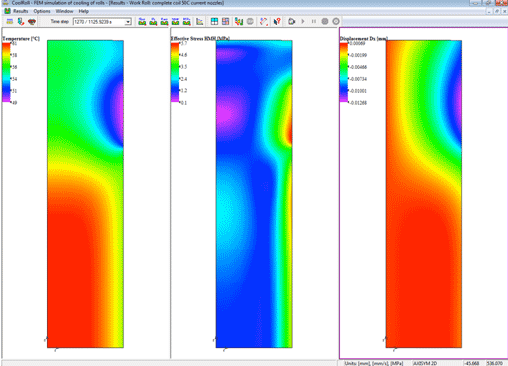508x366 pixels.
Task: Open the Help menu
Action: click(x=83, y=11)
